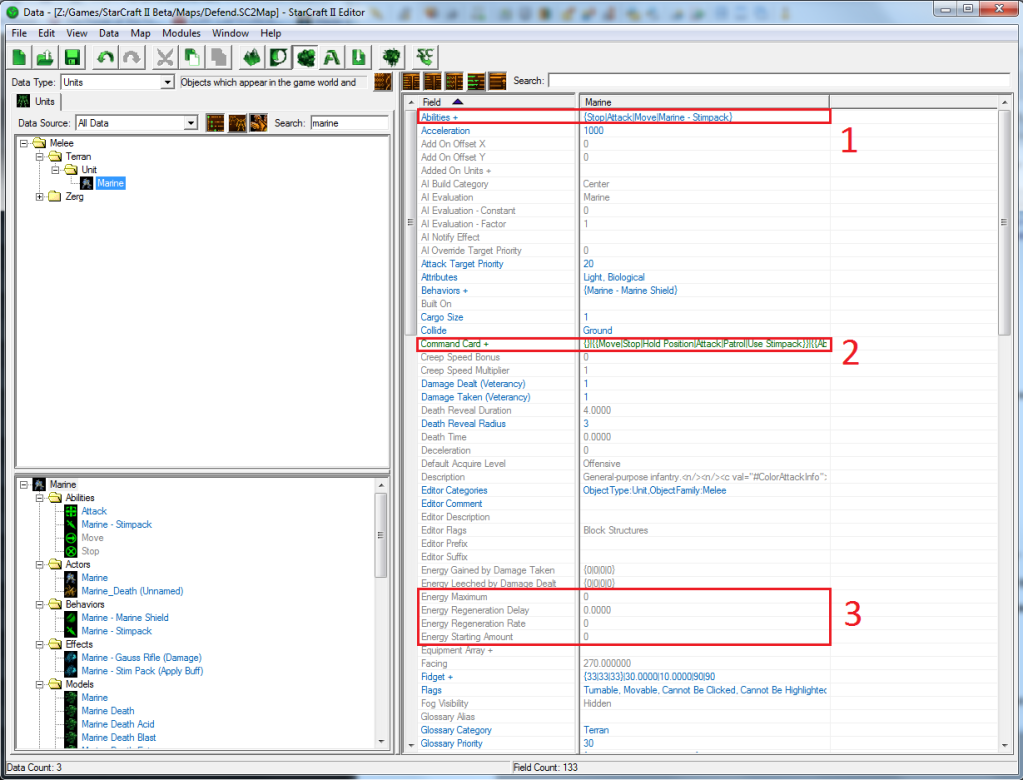Open the Edit menu
The height and width of the screenshot is (780, 1023).
coord(46,33)
